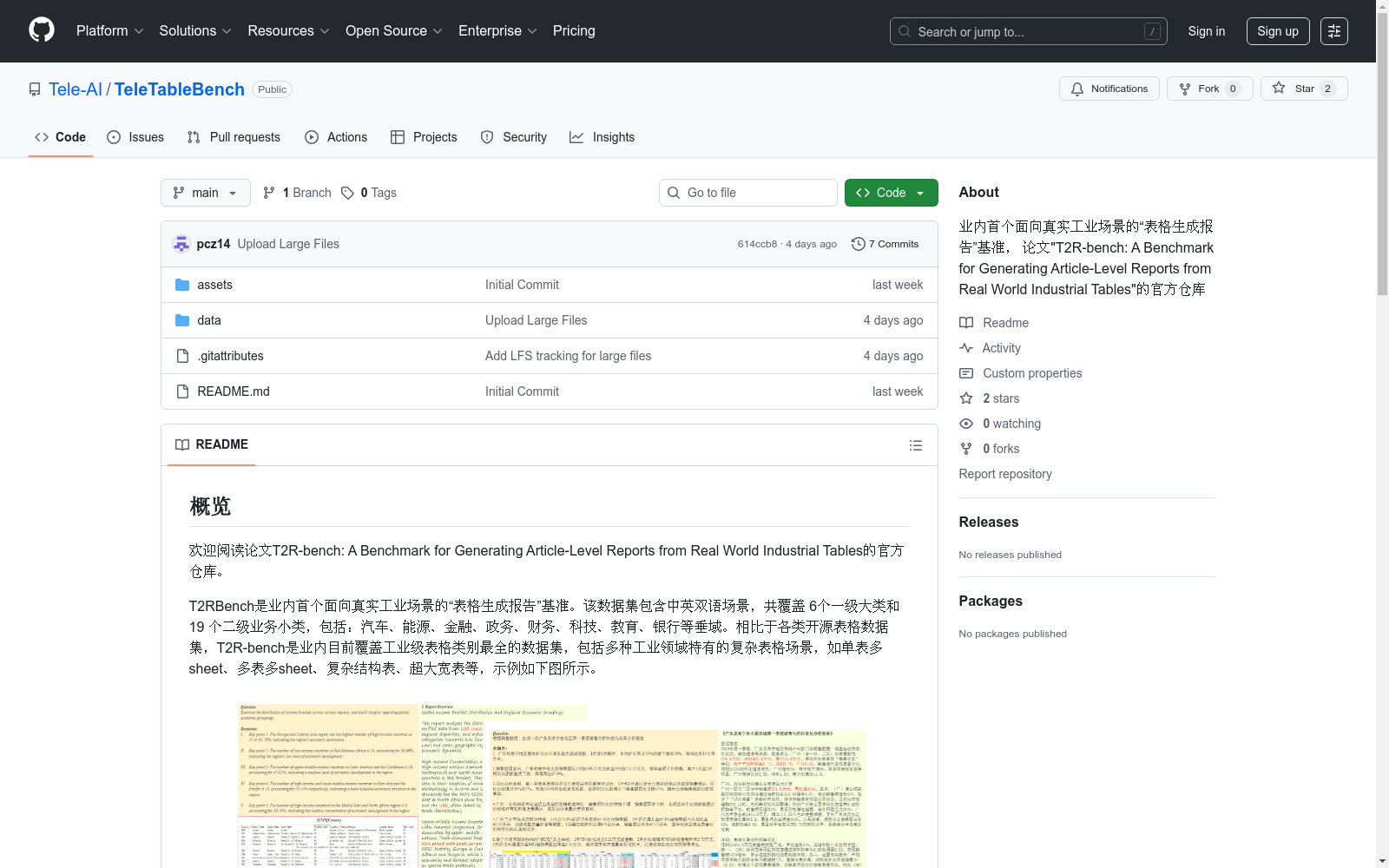Click the data folder icon
Screen dimensions: 1389x868
click(182, 320)
